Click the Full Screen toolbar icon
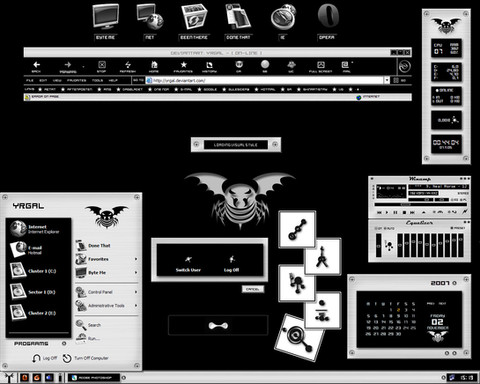Image resolution: width=480 pixels, height=384 pixels. click(321, 65)
